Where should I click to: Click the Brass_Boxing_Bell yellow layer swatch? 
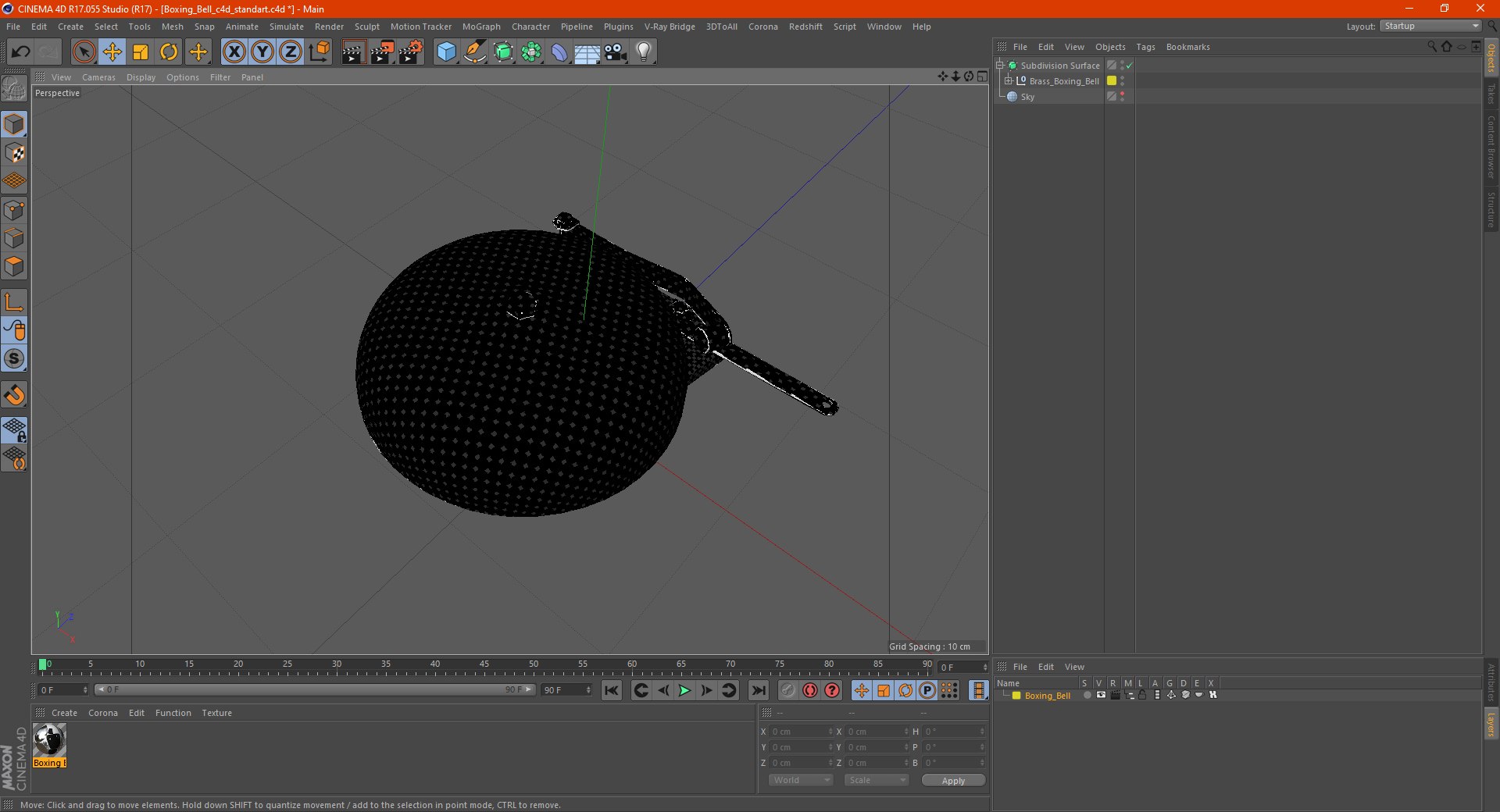click(1111, 80)
